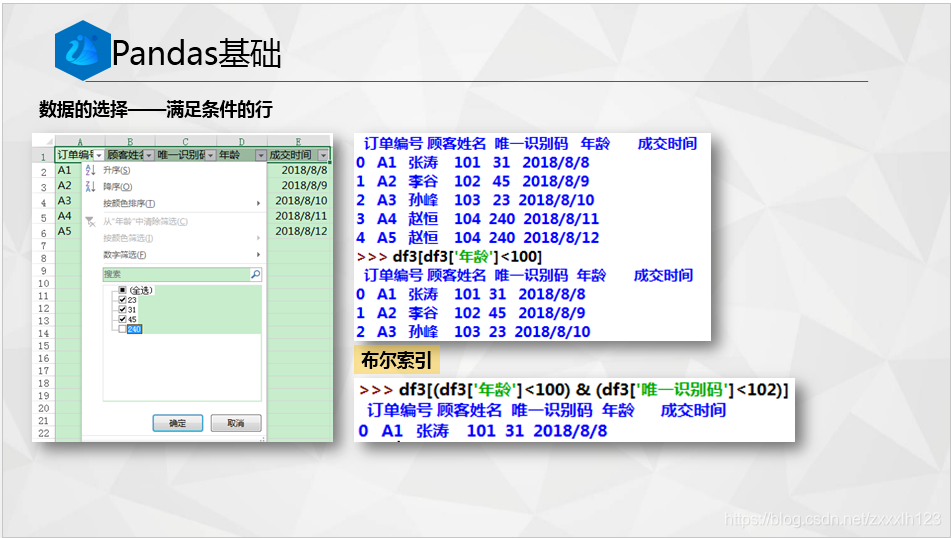Click the code line df3[df3['年龄']<100]
Screen dimensions: 951x538
pos(449,257)
